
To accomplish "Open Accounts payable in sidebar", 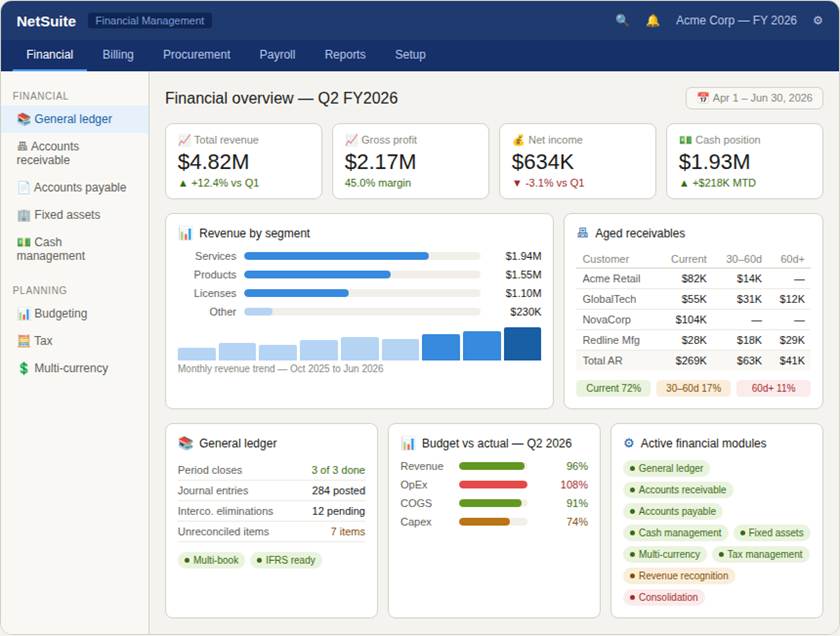I will tap(75, 188).
